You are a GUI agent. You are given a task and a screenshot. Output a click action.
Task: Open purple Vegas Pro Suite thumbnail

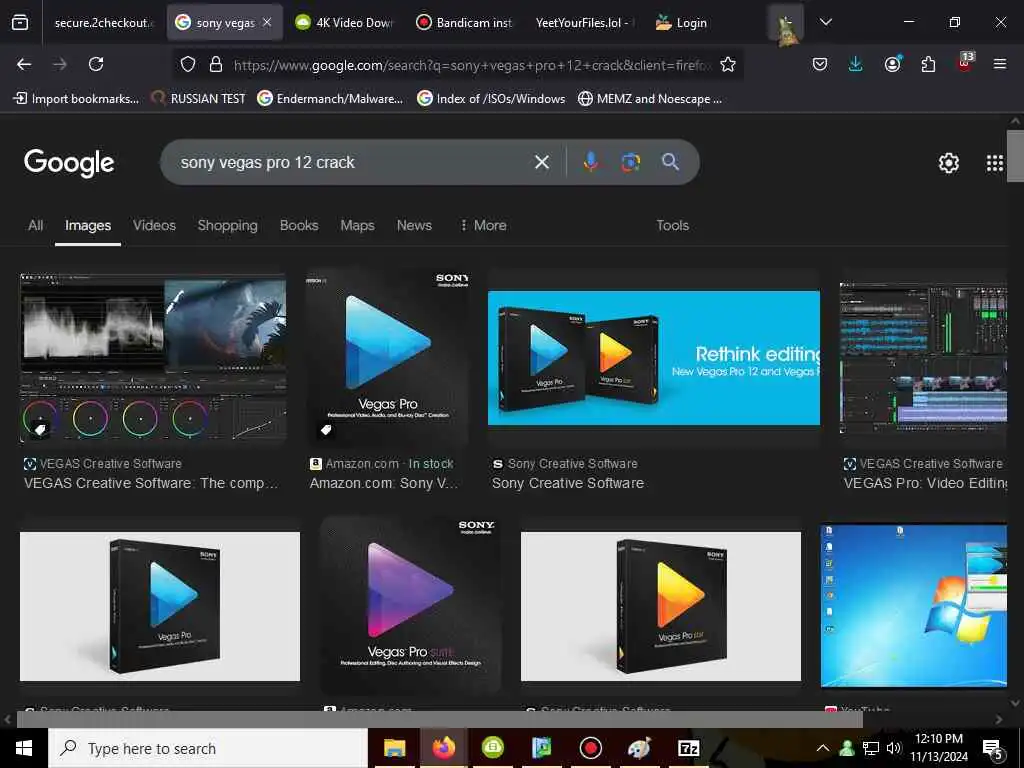[411, 605]
